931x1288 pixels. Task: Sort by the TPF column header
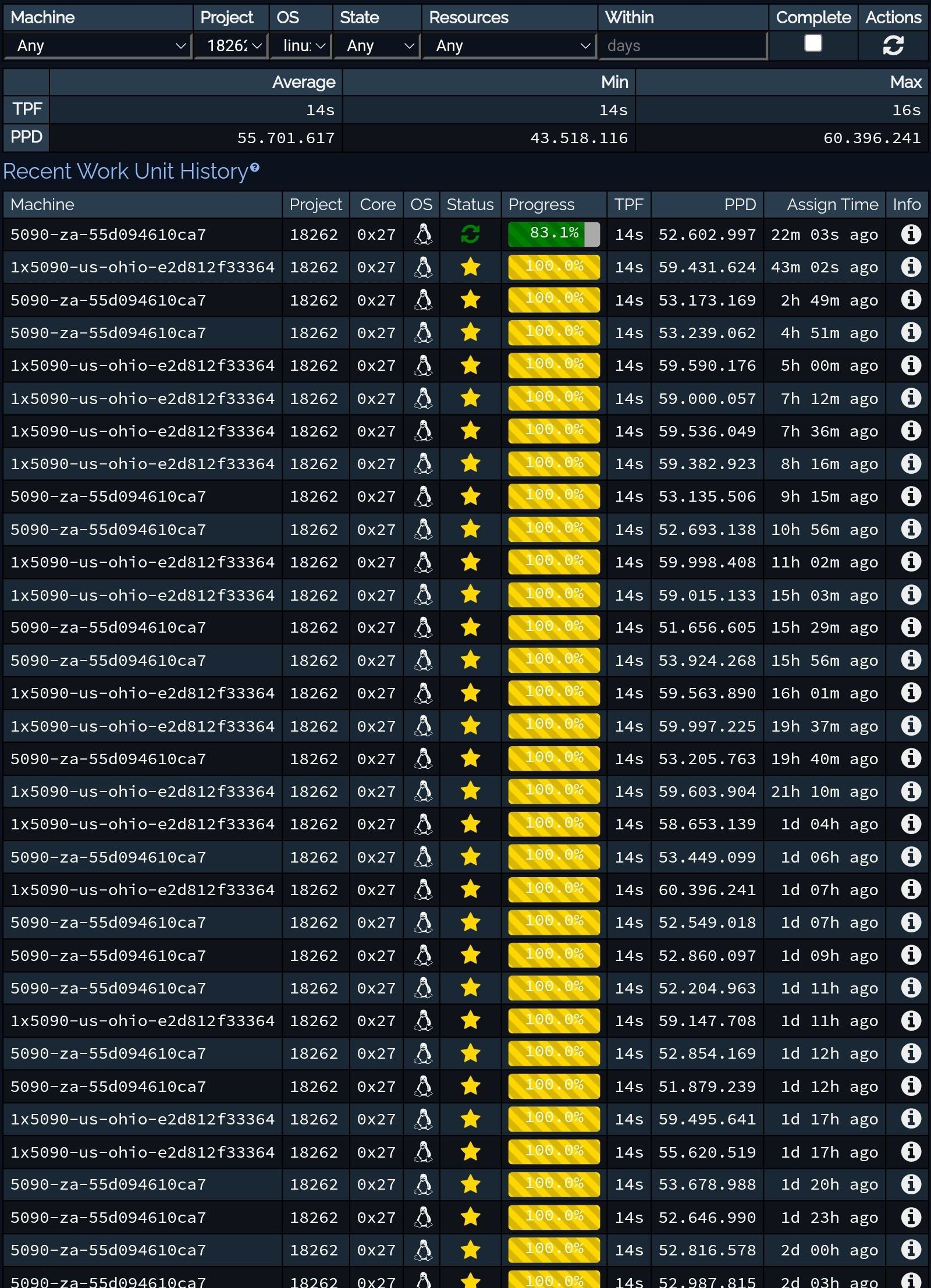628,204
